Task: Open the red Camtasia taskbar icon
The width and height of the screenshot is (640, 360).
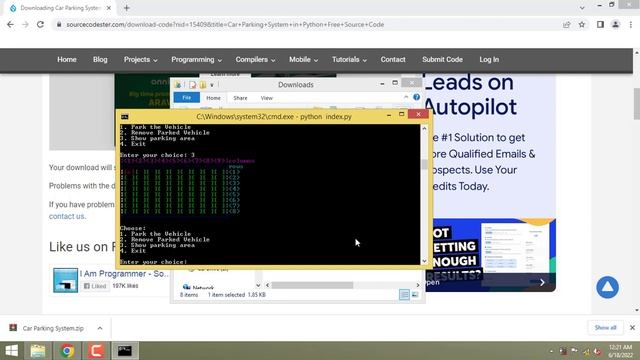Action: [96, 351]
